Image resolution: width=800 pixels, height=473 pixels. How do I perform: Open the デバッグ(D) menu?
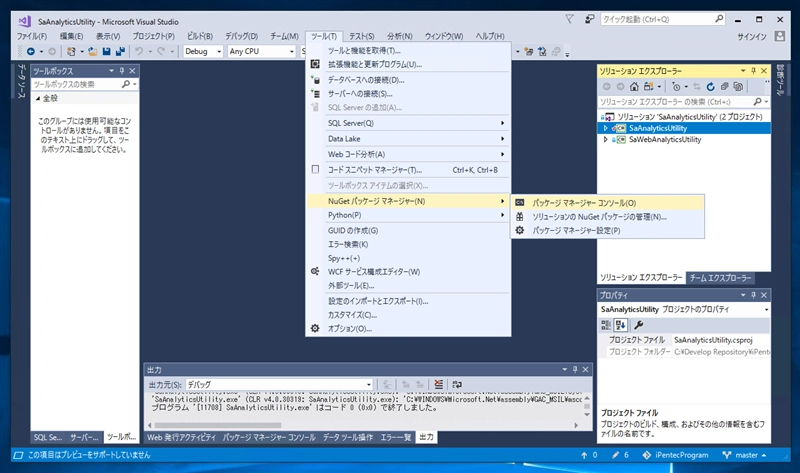(x=241, y=36)
